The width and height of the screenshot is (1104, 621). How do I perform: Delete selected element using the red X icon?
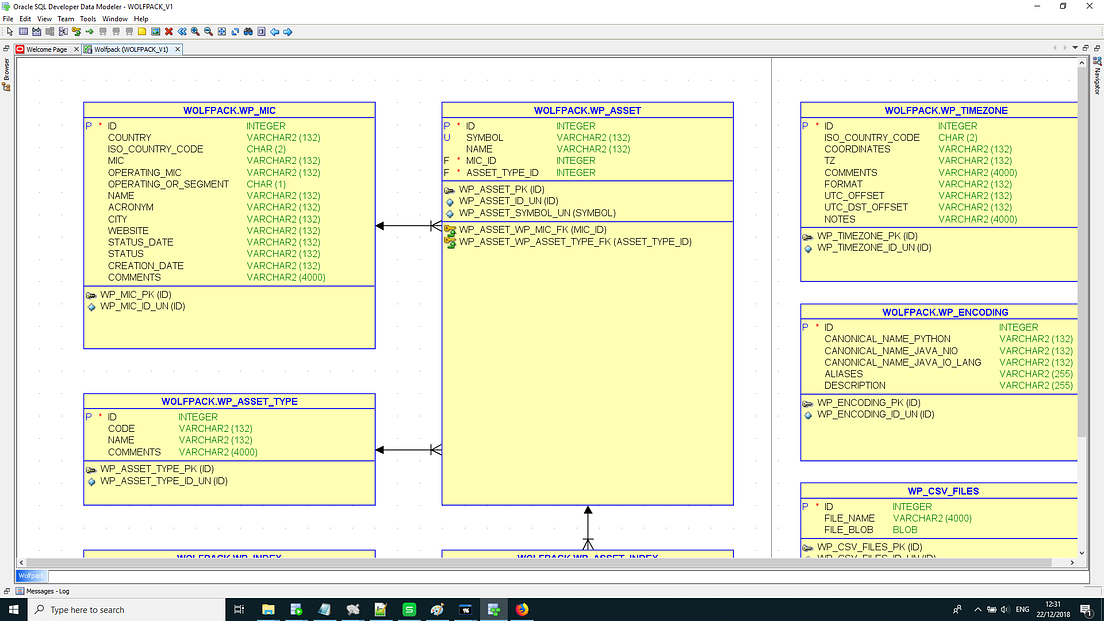(169, 31)
